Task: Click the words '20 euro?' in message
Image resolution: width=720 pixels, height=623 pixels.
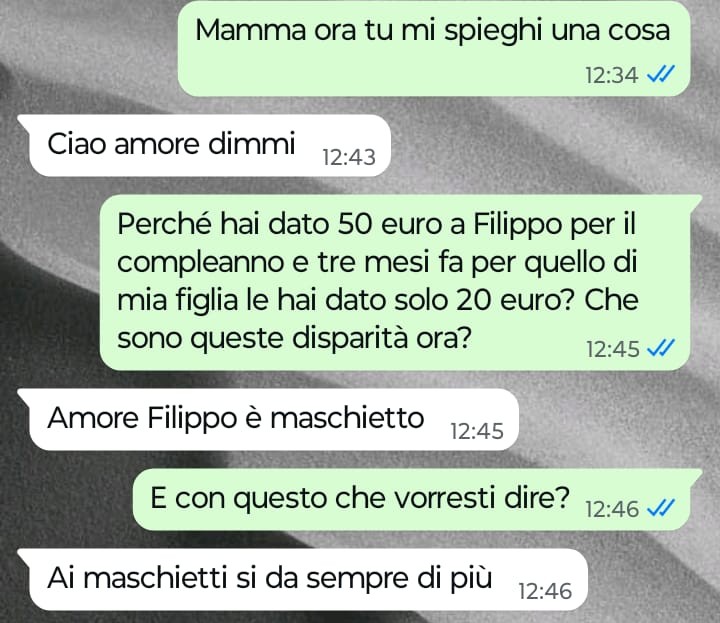Action: point(516,300)
